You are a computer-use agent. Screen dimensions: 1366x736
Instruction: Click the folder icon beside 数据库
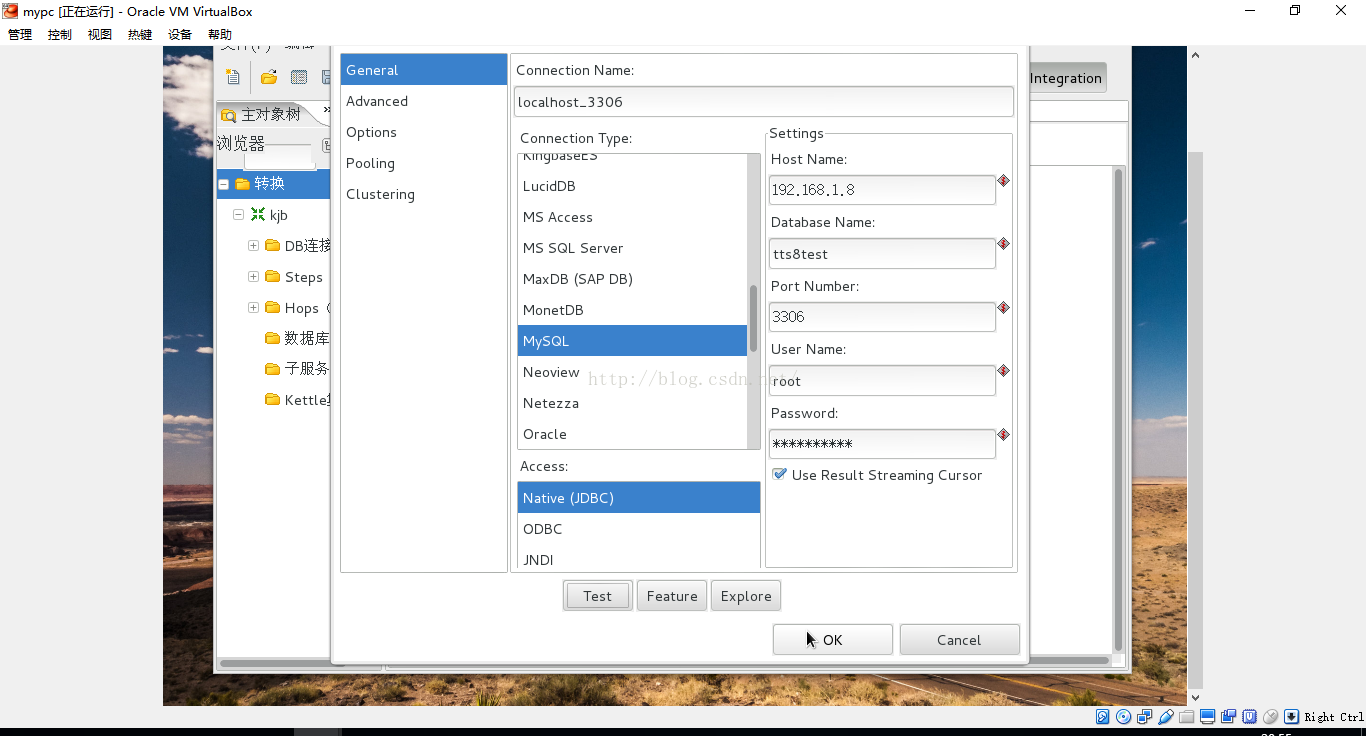272,338
